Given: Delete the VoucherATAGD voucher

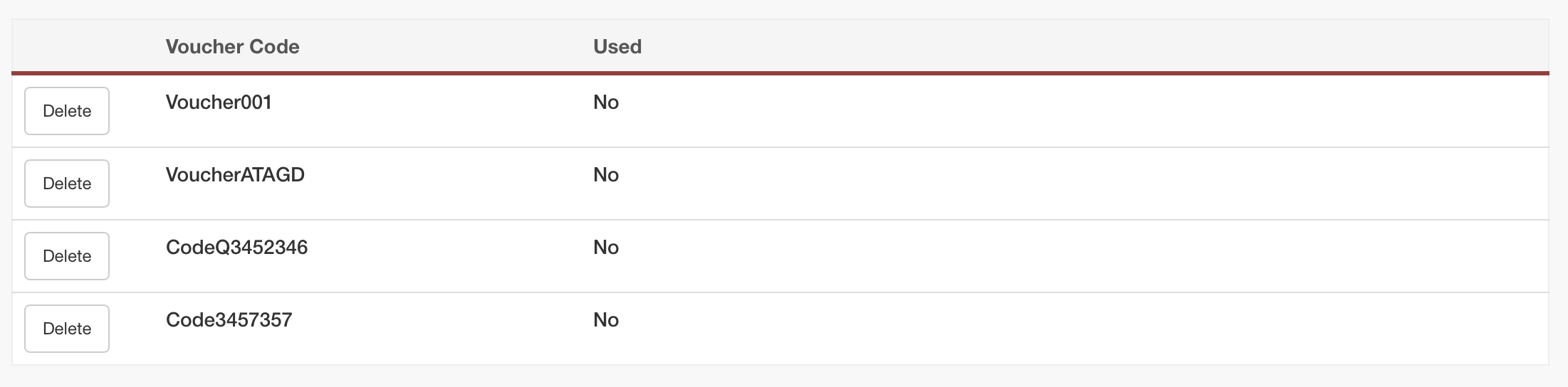Looking at the screenshot, I should (67, 184).
